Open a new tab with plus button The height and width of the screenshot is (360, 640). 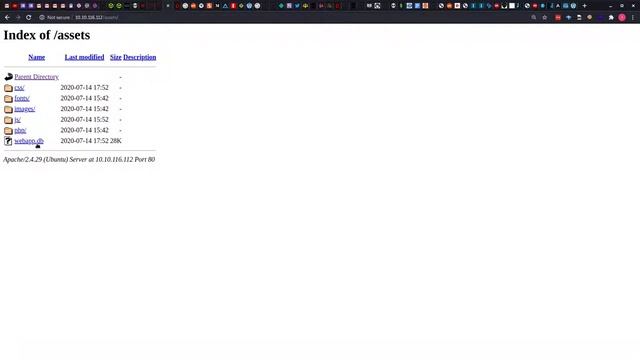pyautogui.click(x=584, y=6)
